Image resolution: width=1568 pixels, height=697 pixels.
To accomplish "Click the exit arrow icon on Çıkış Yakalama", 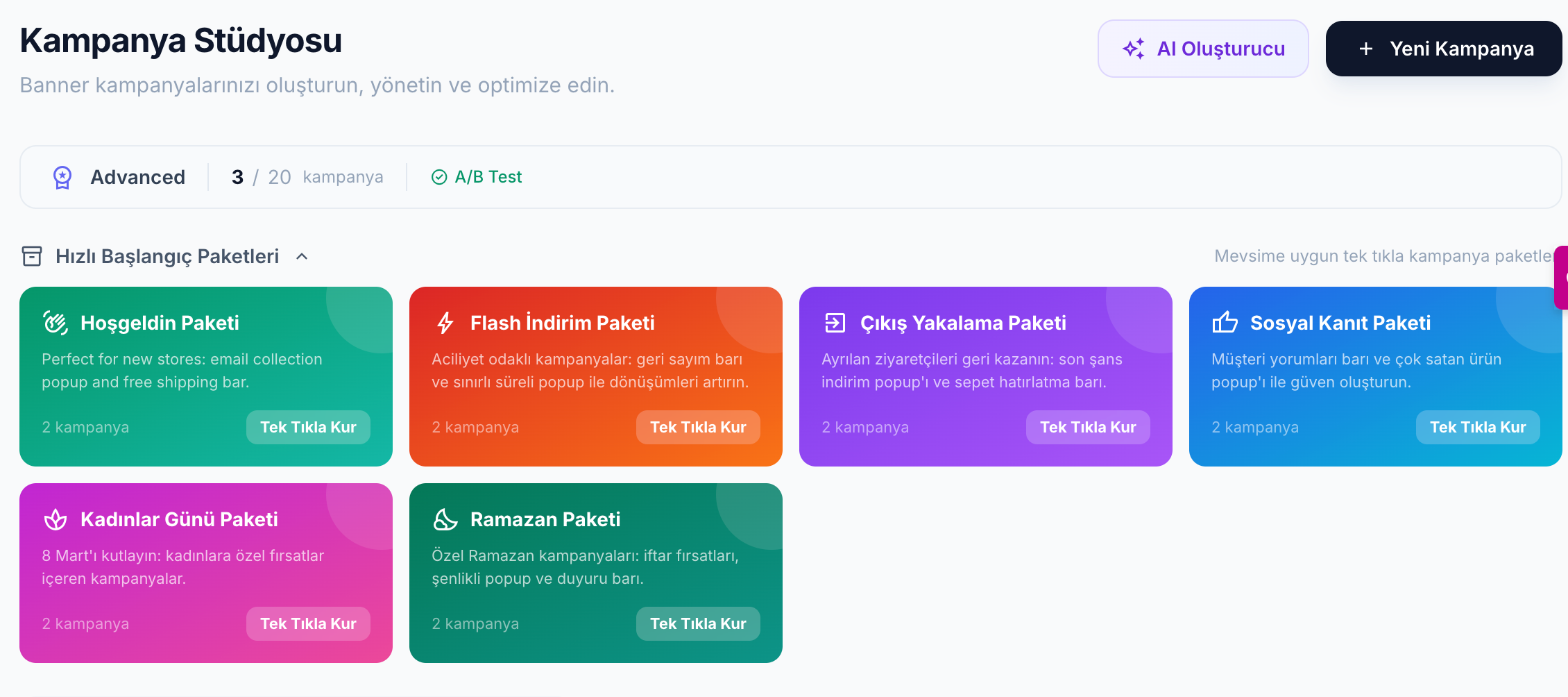I will click(835, 323).
